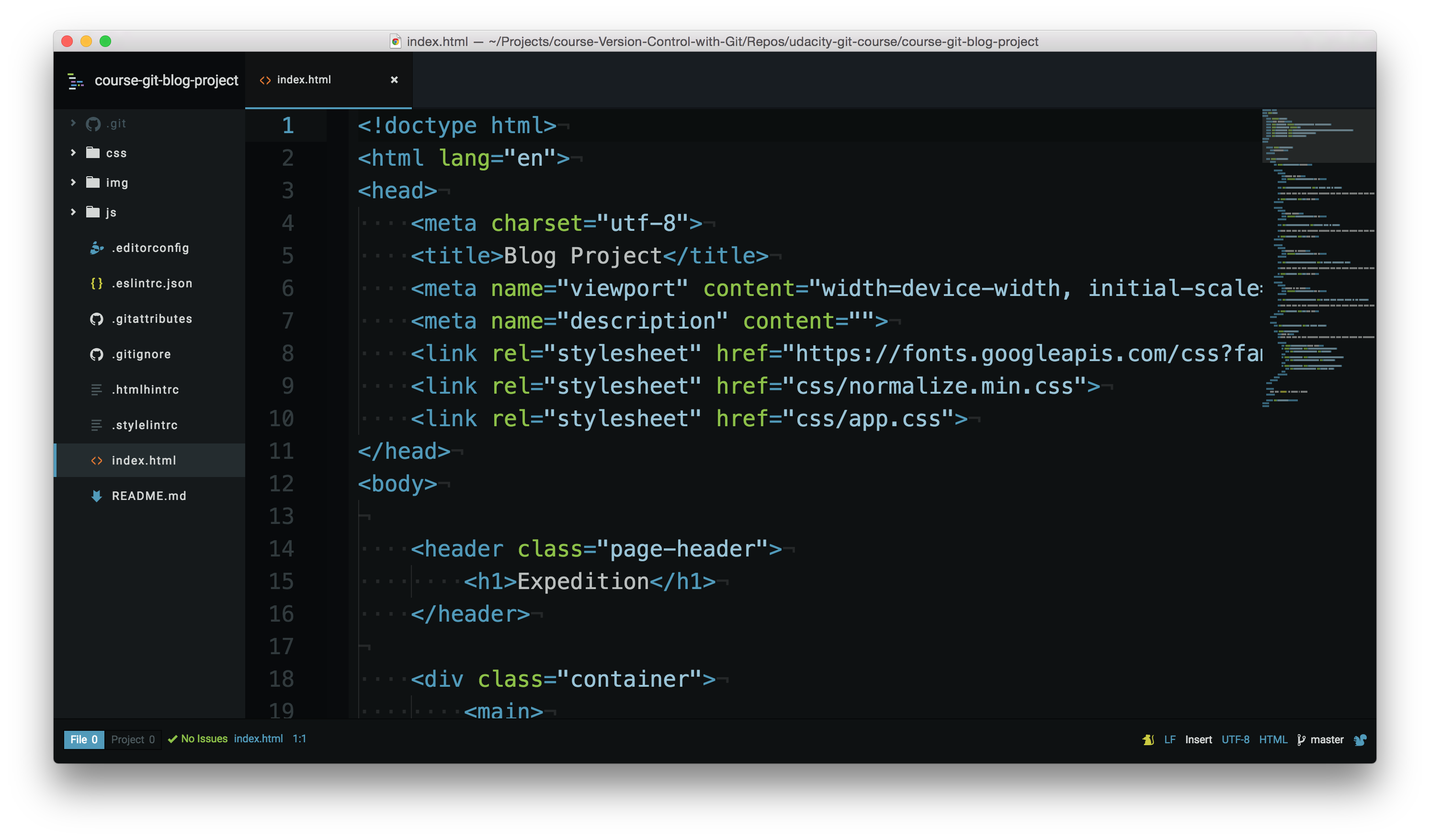Toggle Project issues filter in linter bar

click(133, 739)
